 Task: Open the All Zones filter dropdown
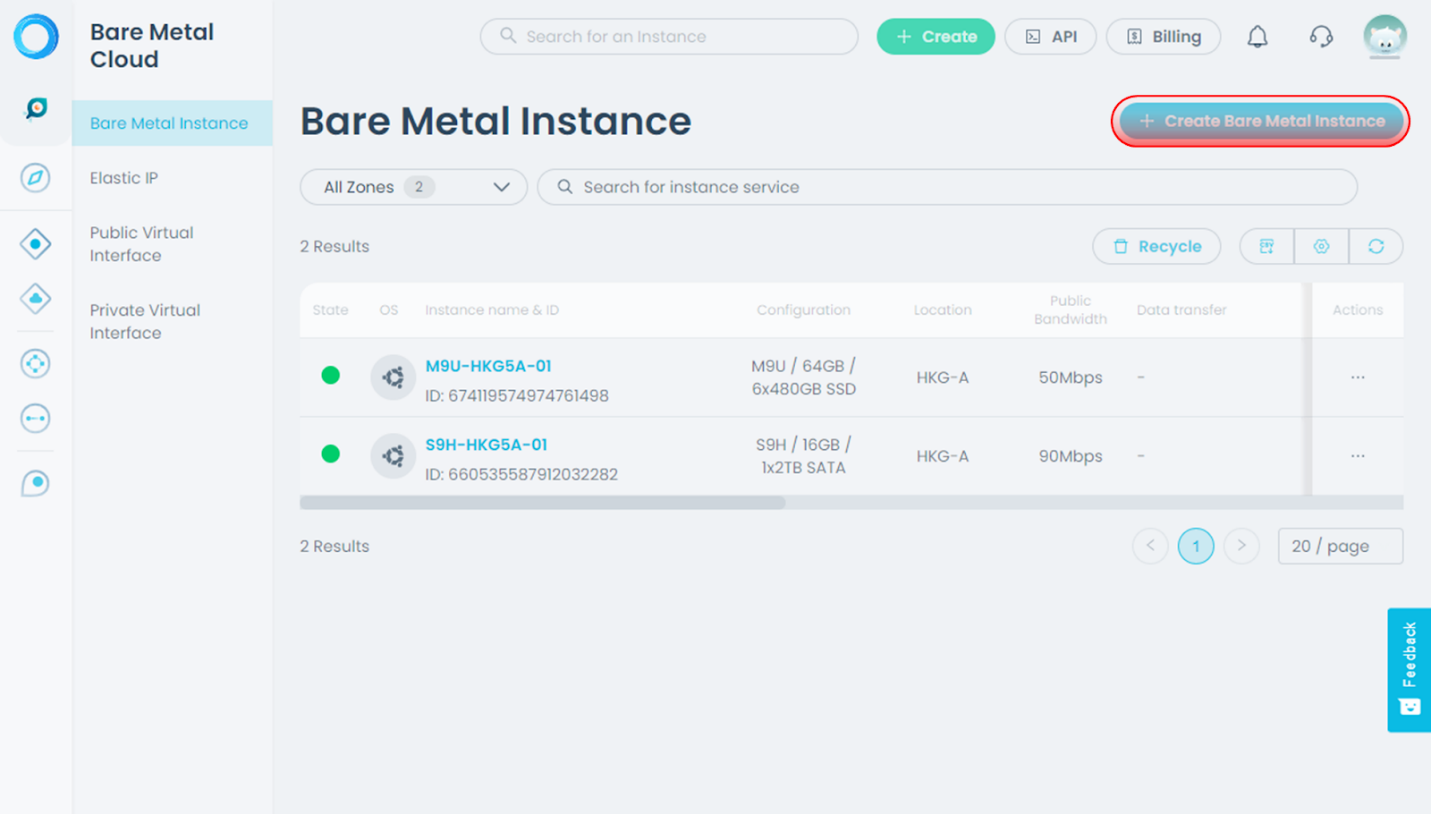tap(413, 187)
